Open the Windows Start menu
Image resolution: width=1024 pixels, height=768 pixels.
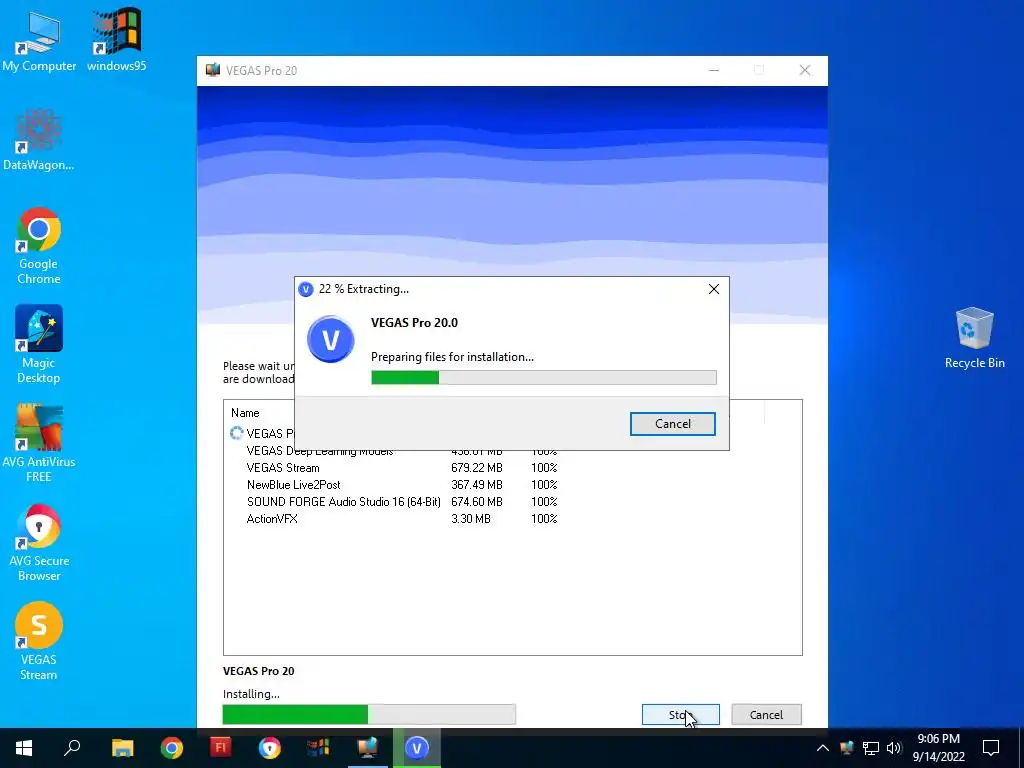(x=24, y=748)
